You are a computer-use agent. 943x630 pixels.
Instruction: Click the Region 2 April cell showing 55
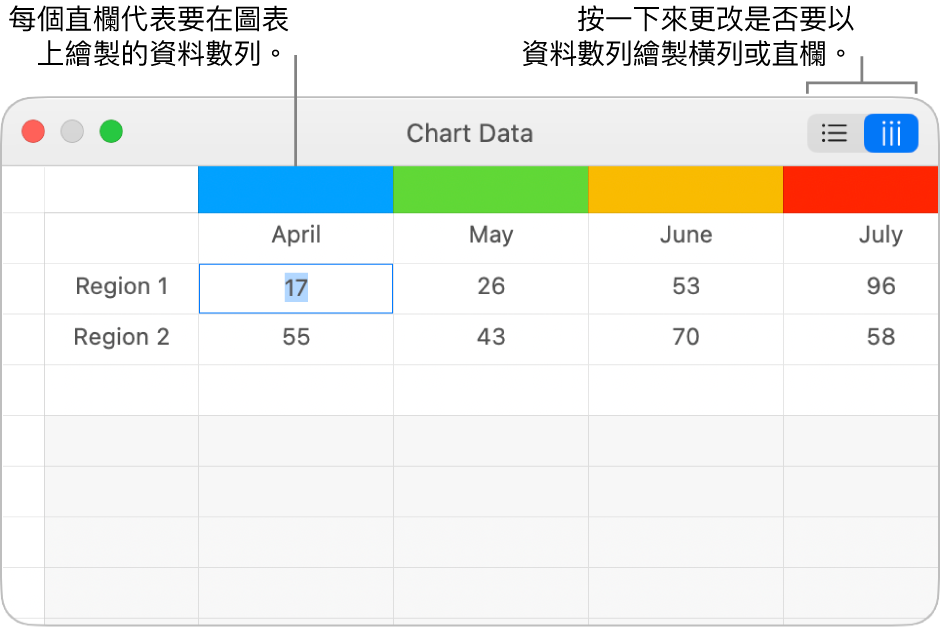click(296, 338)
